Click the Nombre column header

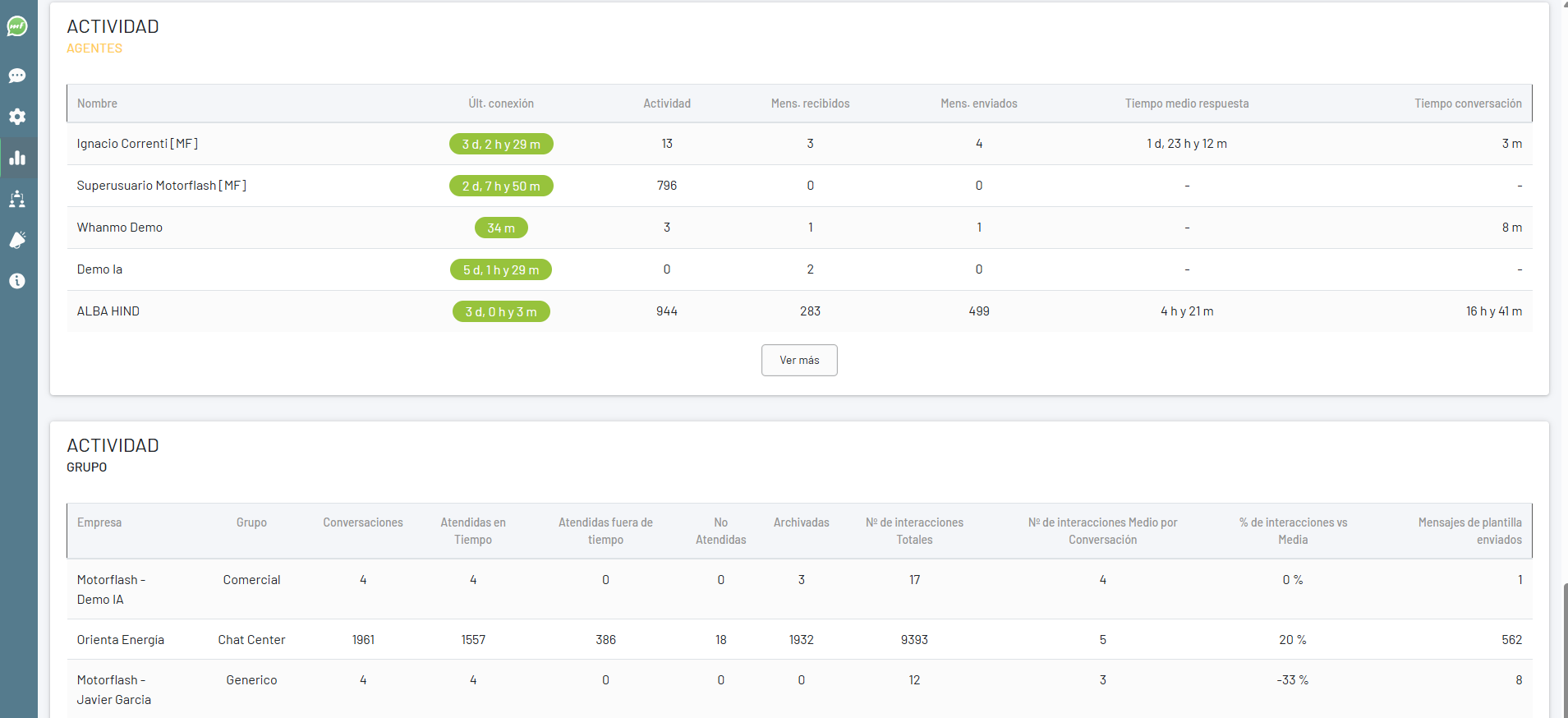tap(97, 104)
